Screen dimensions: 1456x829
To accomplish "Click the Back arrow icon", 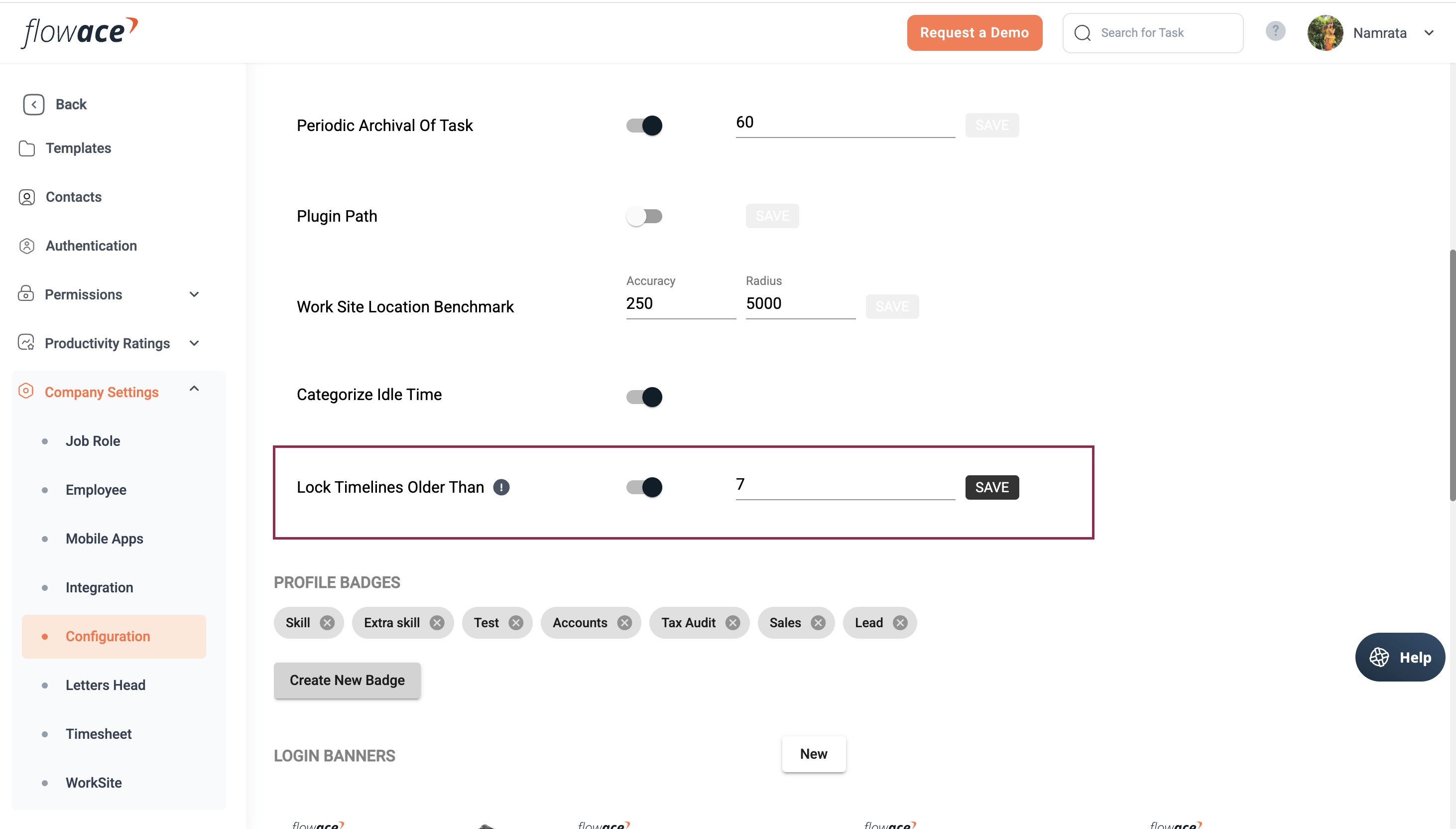I will pyautogui.click(x=33, y=104).
